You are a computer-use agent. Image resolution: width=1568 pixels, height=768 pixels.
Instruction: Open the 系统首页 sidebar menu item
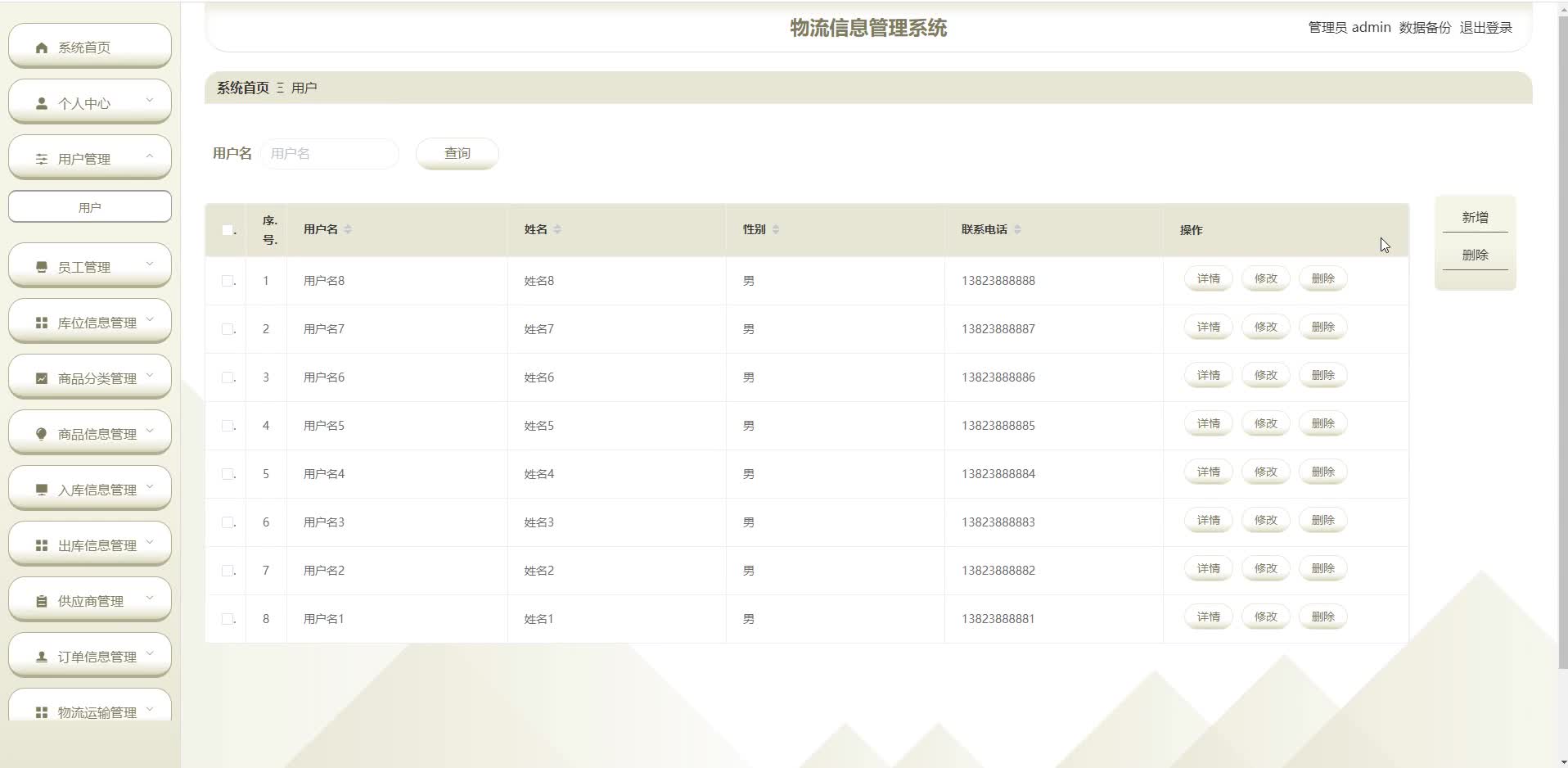tap(90, 47)
